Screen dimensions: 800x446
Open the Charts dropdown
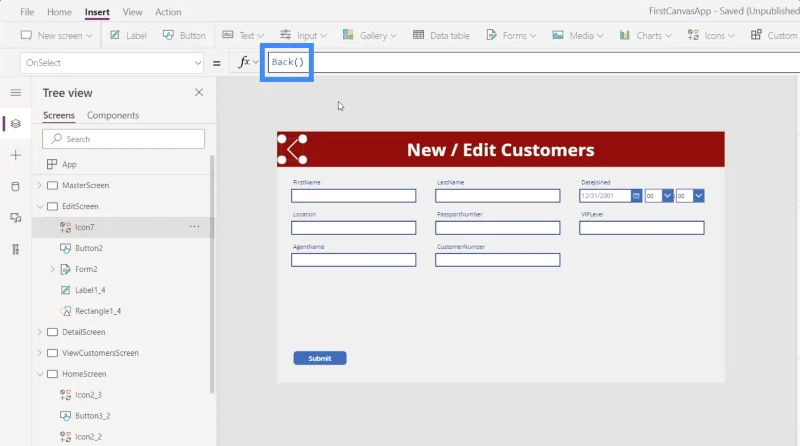pyautogui.click(x=645, y=35)
